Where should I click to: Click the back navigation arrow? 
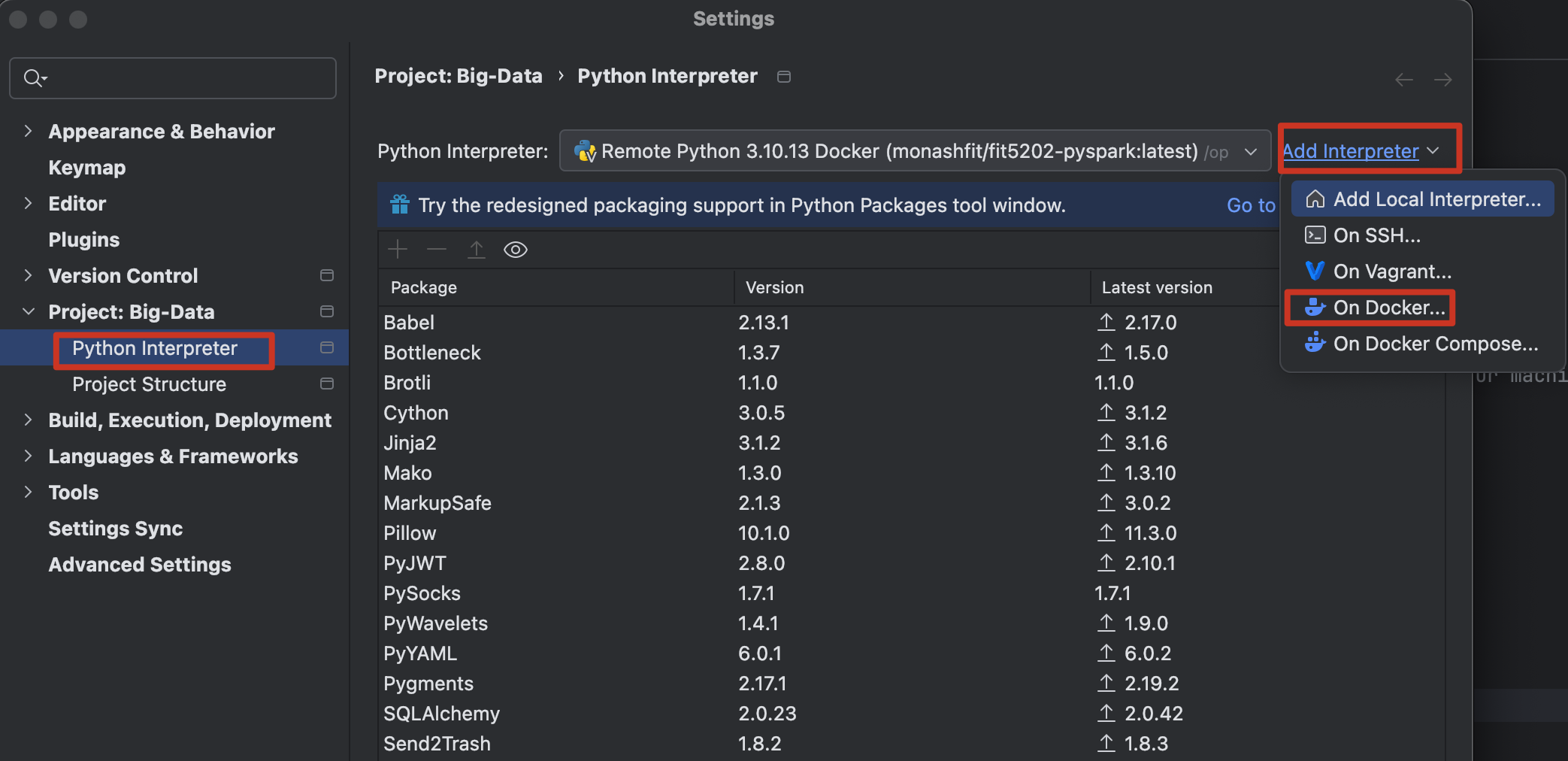click(1404, 80)
